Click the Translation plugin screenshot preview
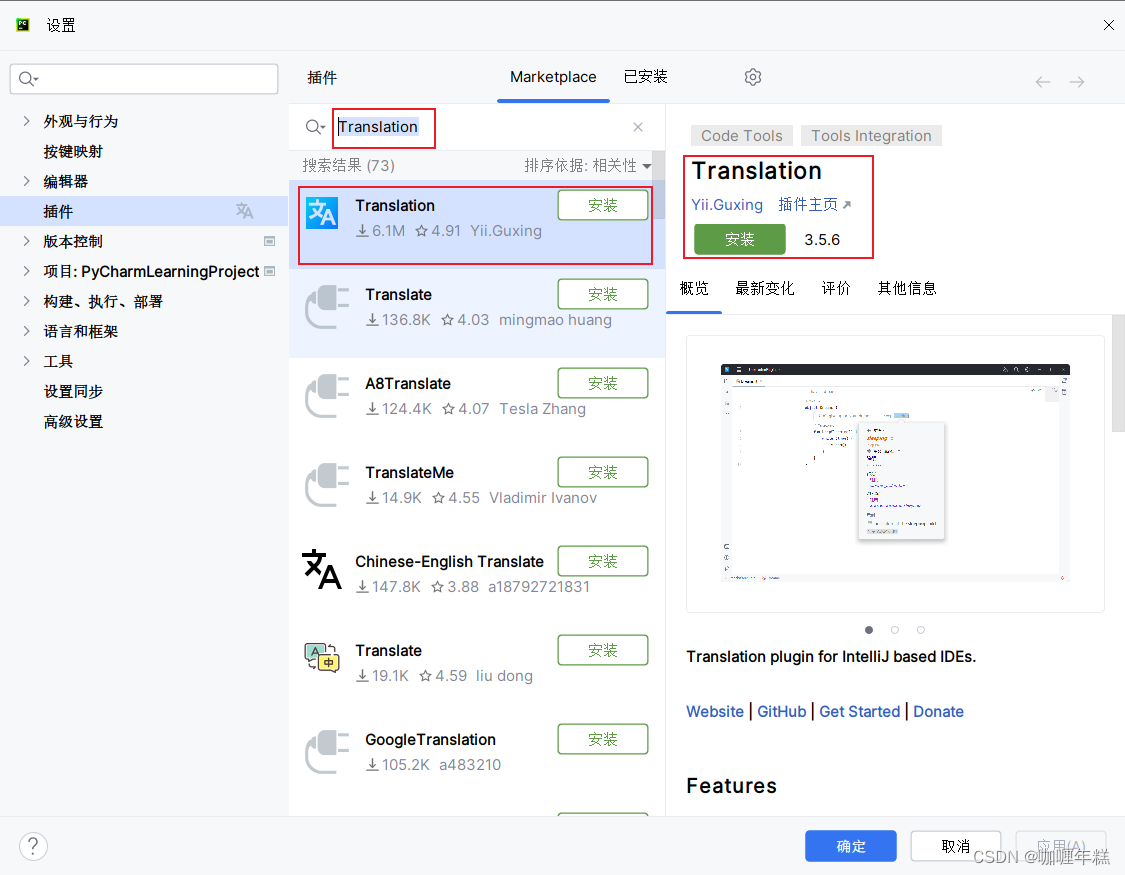1125x875 pixels. [x=895, y=473]
